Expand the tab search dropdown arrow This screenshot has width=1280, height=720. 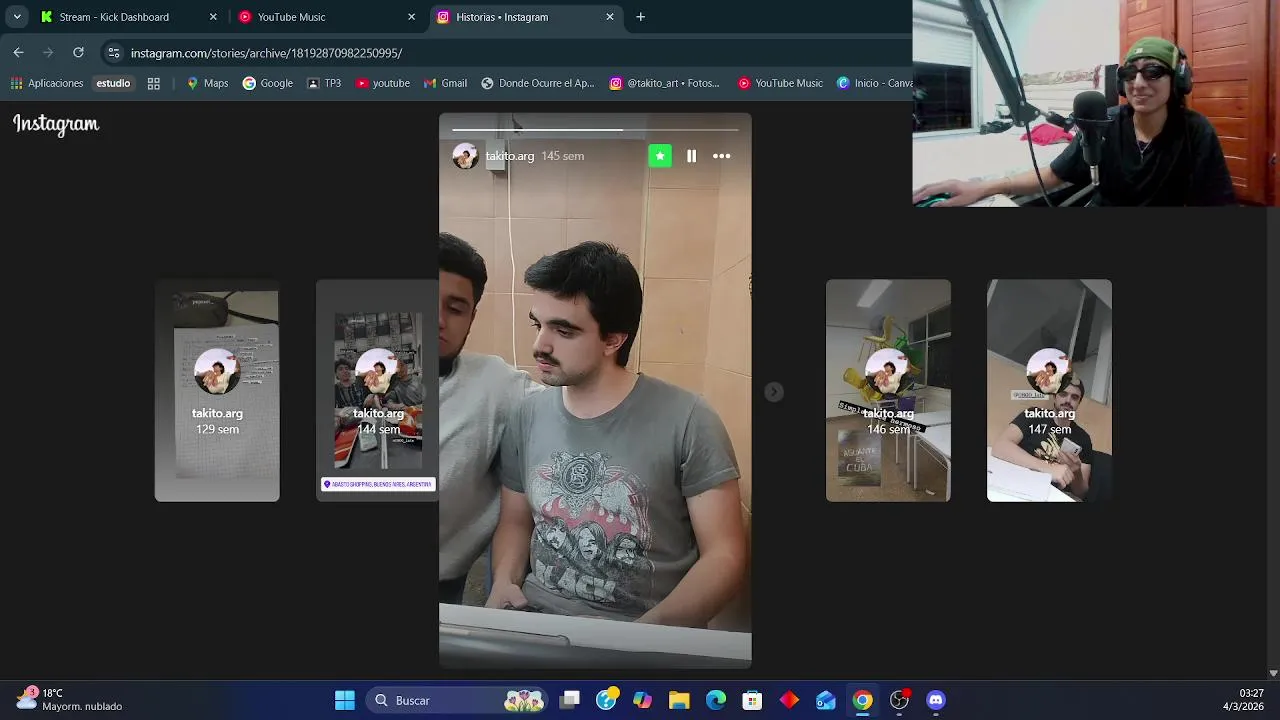[17, 17]
